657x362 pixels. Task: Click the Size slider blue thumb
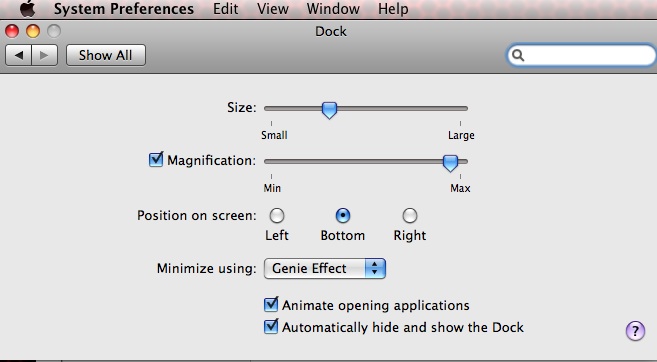pyautogui.click(x=329, y=110)
